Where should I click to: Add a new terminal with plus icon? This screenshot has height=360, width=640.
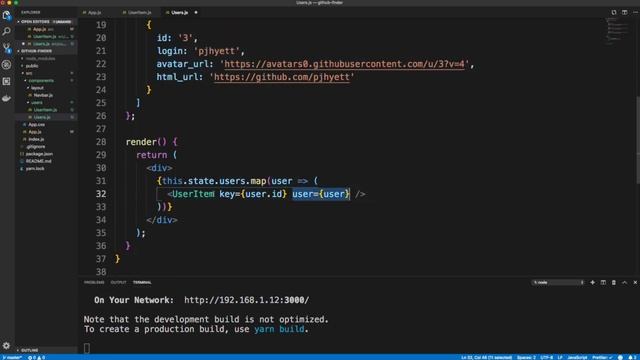pos(592,282)
